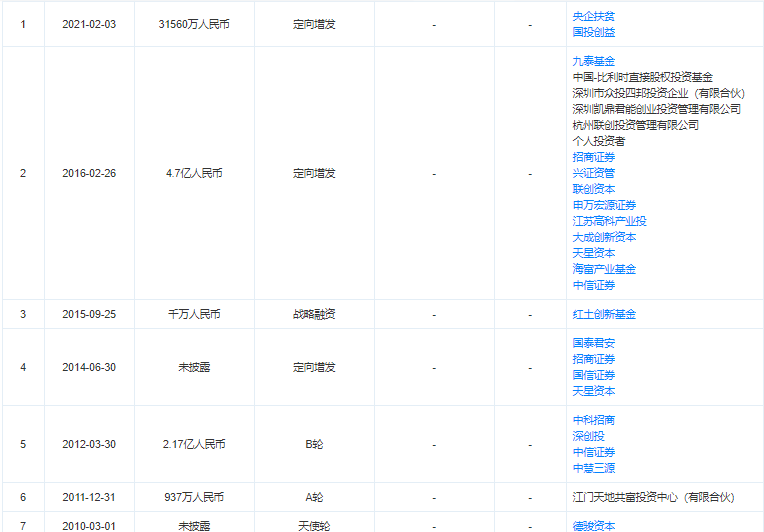Image resolution: width=764 pixels, height=532 pixels.
Task: Click row number 5 cell
Action: (x=23, y=444)
